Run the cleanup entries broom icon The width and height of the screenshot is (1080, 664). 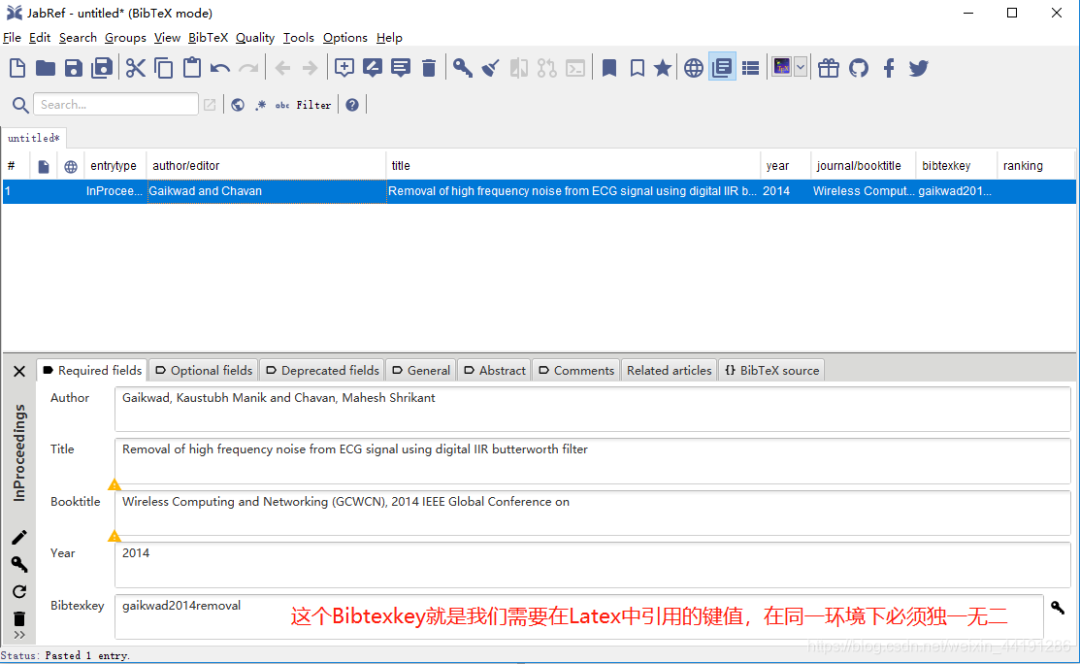490,68
